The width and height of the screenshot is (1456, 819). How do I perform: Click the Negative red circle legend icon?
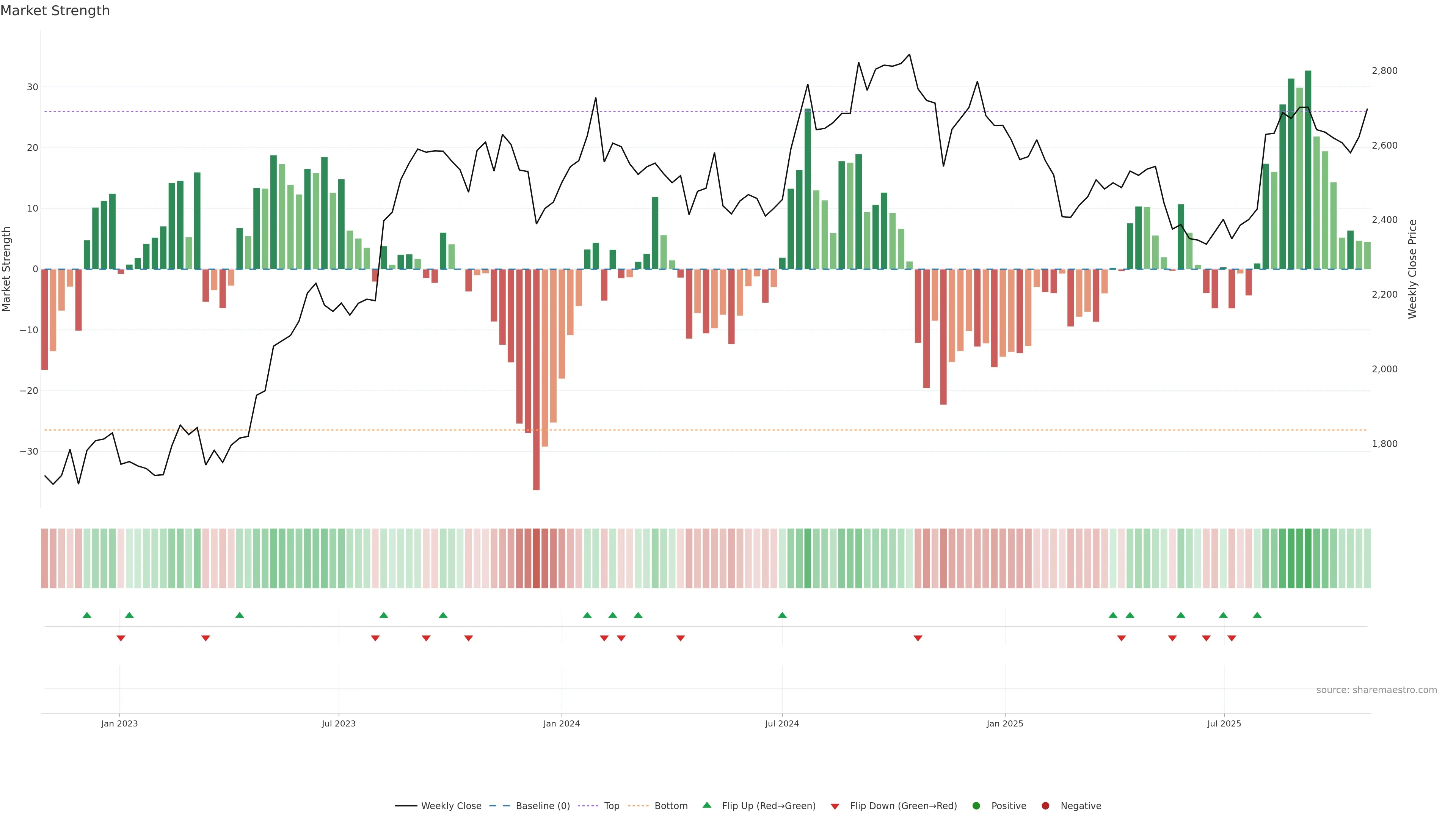pyautogui.click(x=1045, y=806)
